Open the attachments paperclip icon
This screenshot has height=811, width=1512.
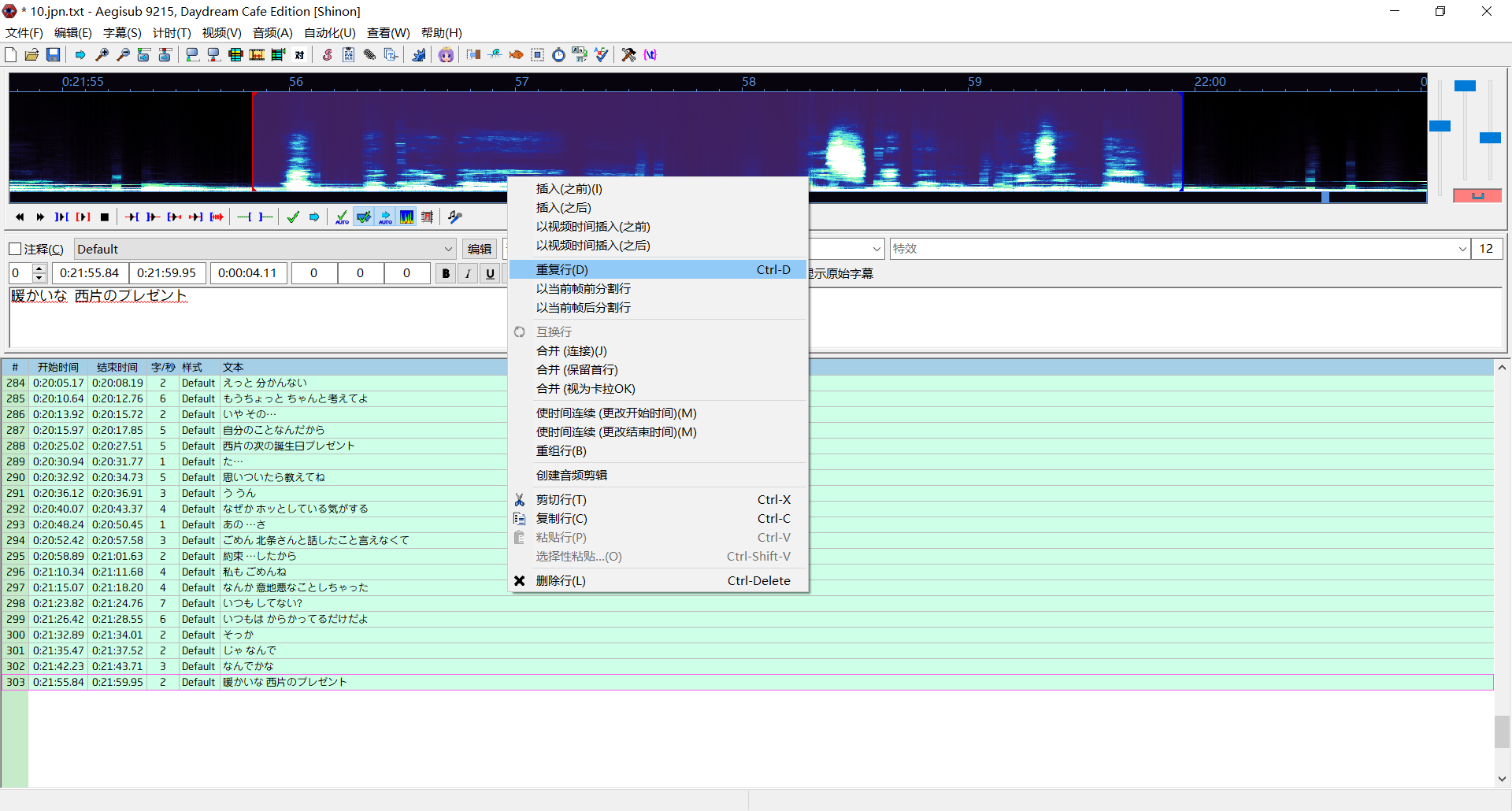369,54
